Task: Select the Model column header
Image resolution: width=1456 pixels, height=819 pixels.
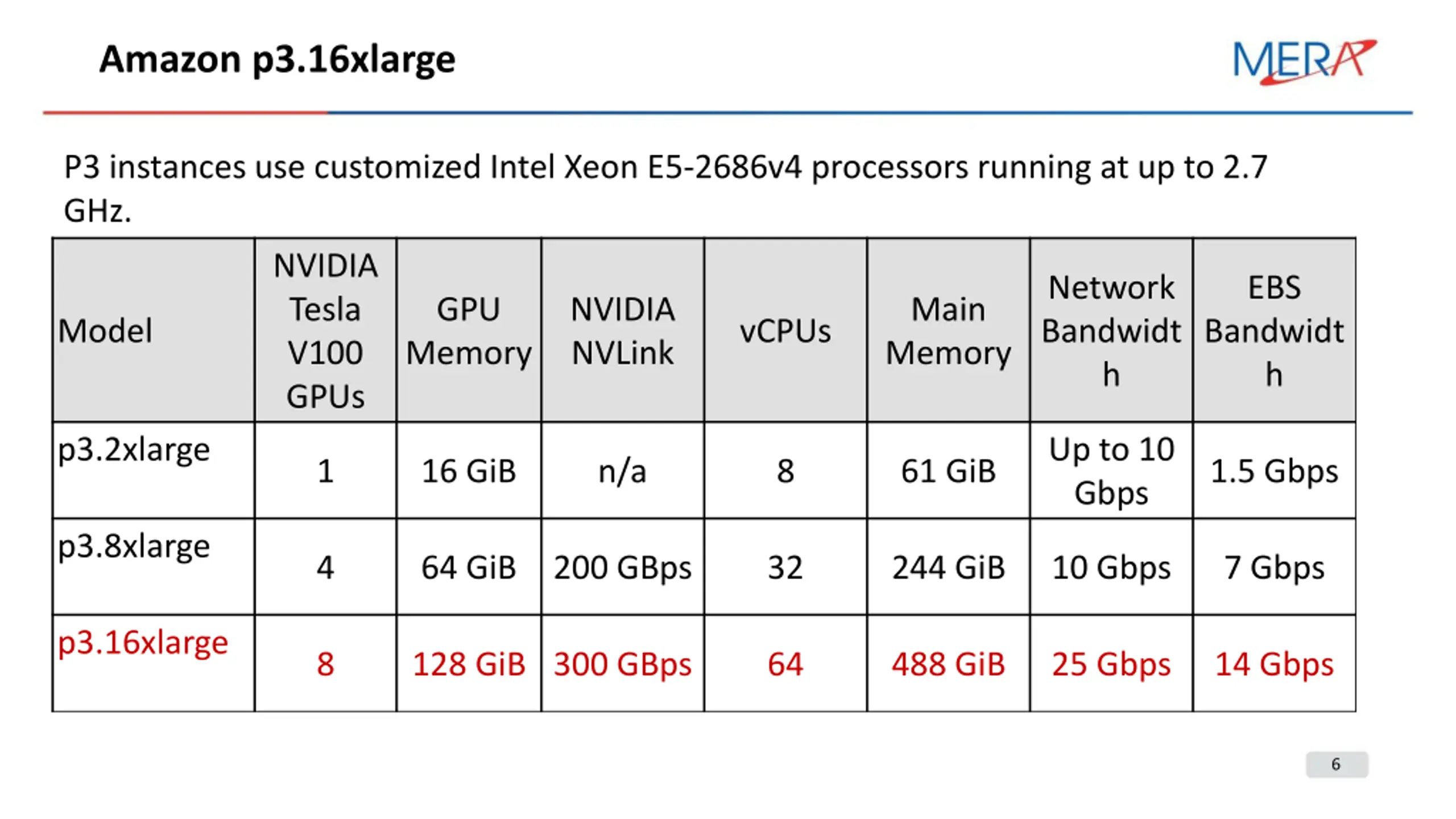Action: coord(154,330)
